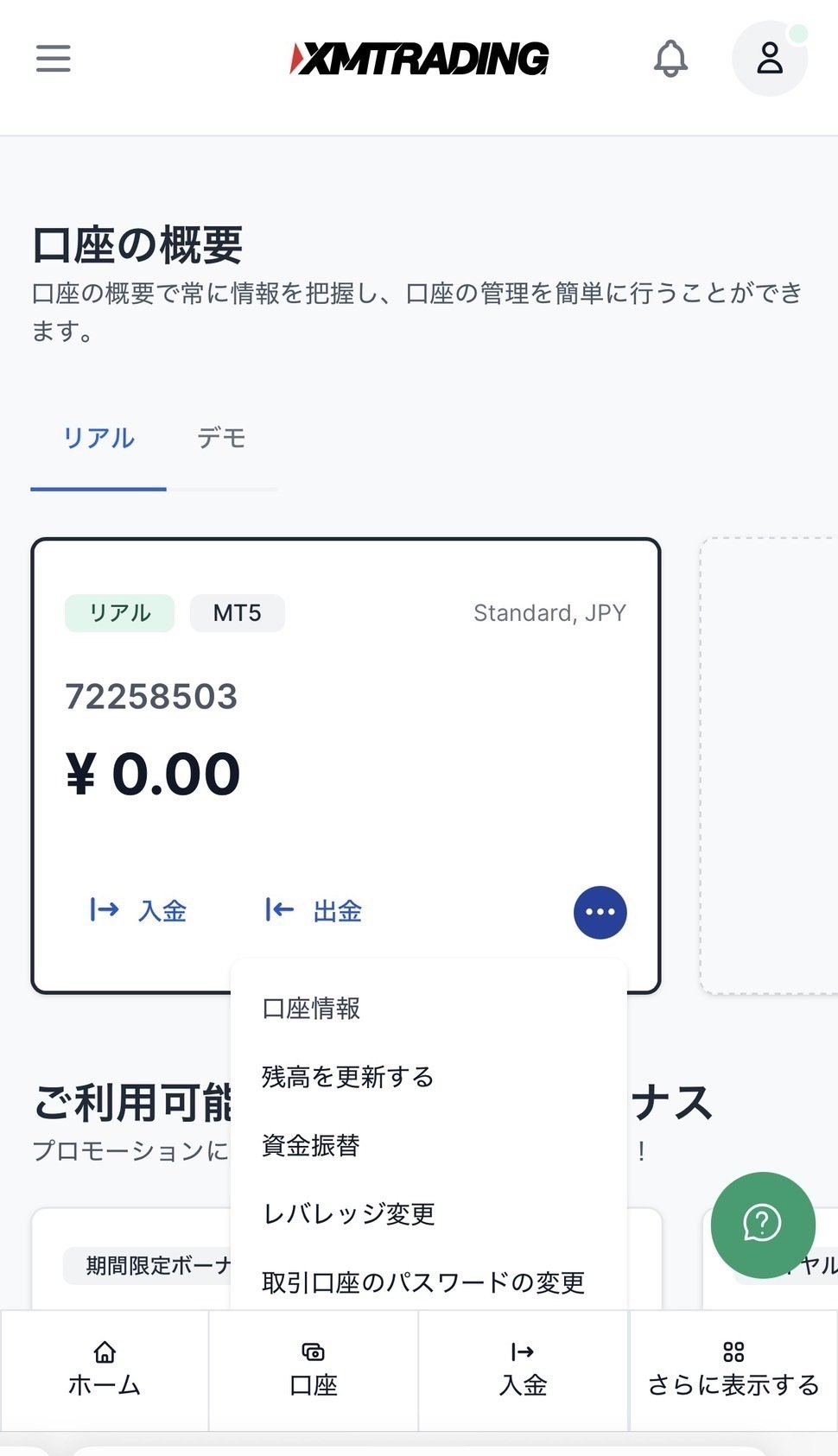The width and height of the screenshot is (838, 1456).
Task: Click the 入金 link on account card
Action: 139,911
